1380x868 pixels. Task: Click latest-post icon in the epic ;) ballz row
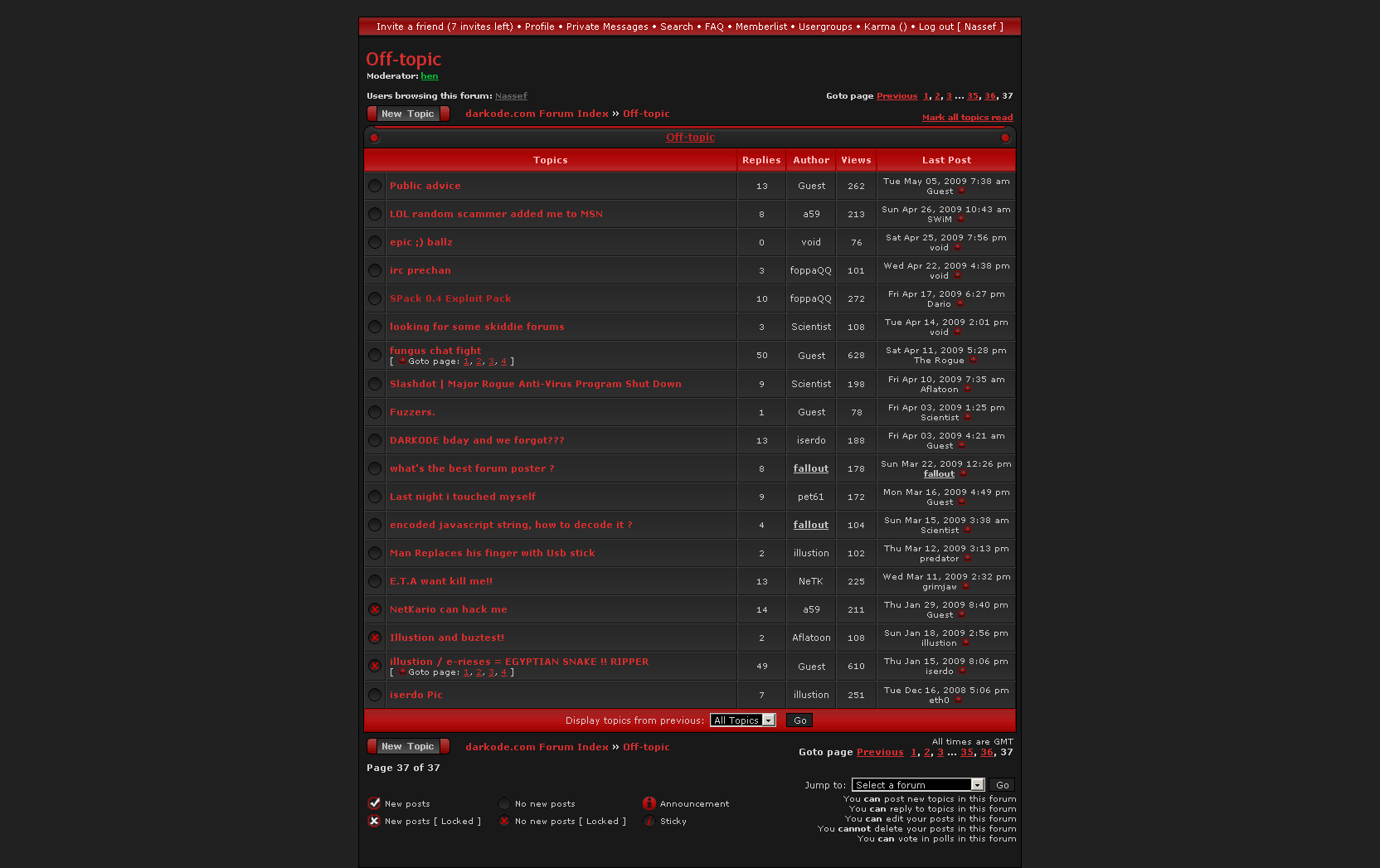tap(957, 248)
